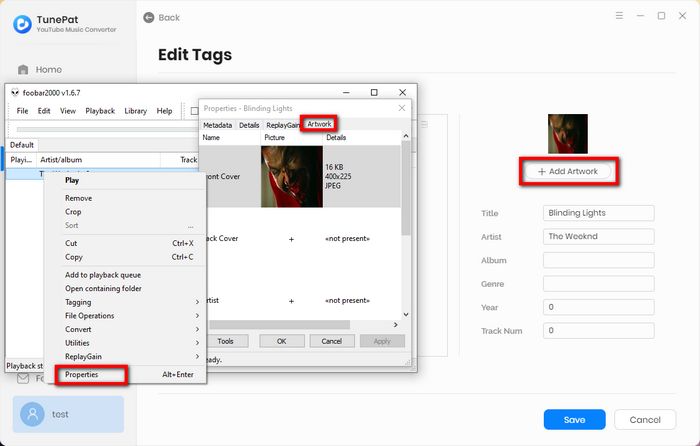Choose Cut from the context menu
Viewport: 700px width, 446px height.
(125, 243)
